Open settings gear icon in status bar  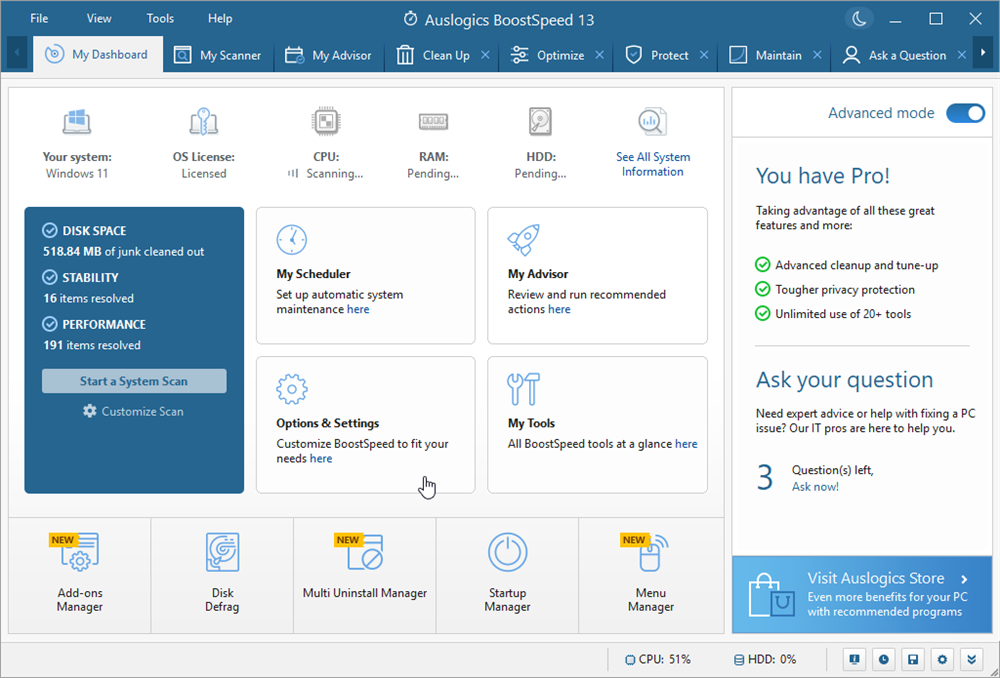coord(941,660)
